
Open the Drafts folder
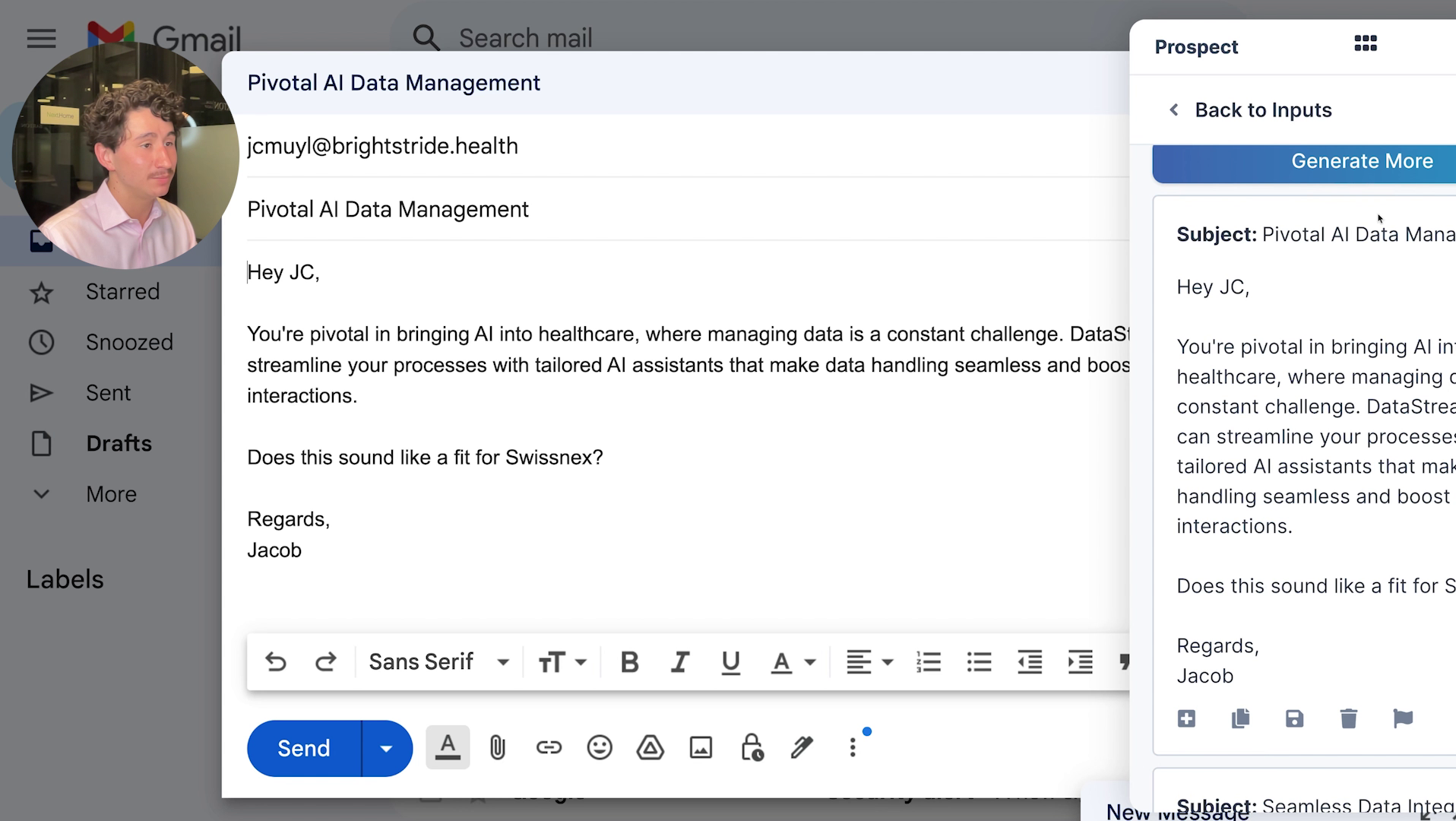pyautogui.click(x=119, y=444)
